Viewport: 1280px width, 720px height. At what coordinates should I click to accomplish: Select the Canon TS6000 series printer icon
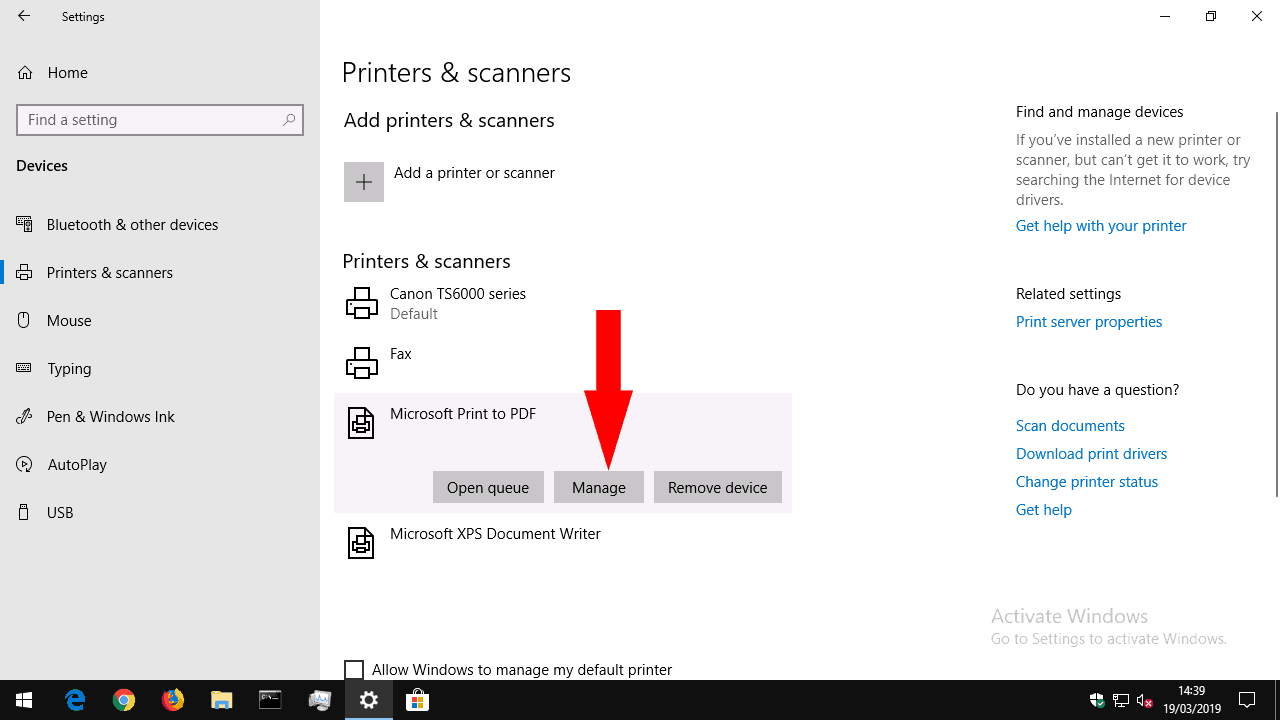(362, 303)
